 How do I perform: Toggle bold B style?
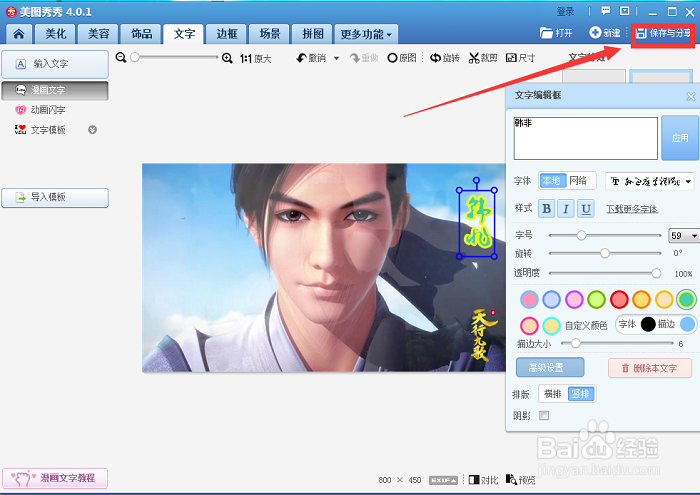tap(546, 208)
